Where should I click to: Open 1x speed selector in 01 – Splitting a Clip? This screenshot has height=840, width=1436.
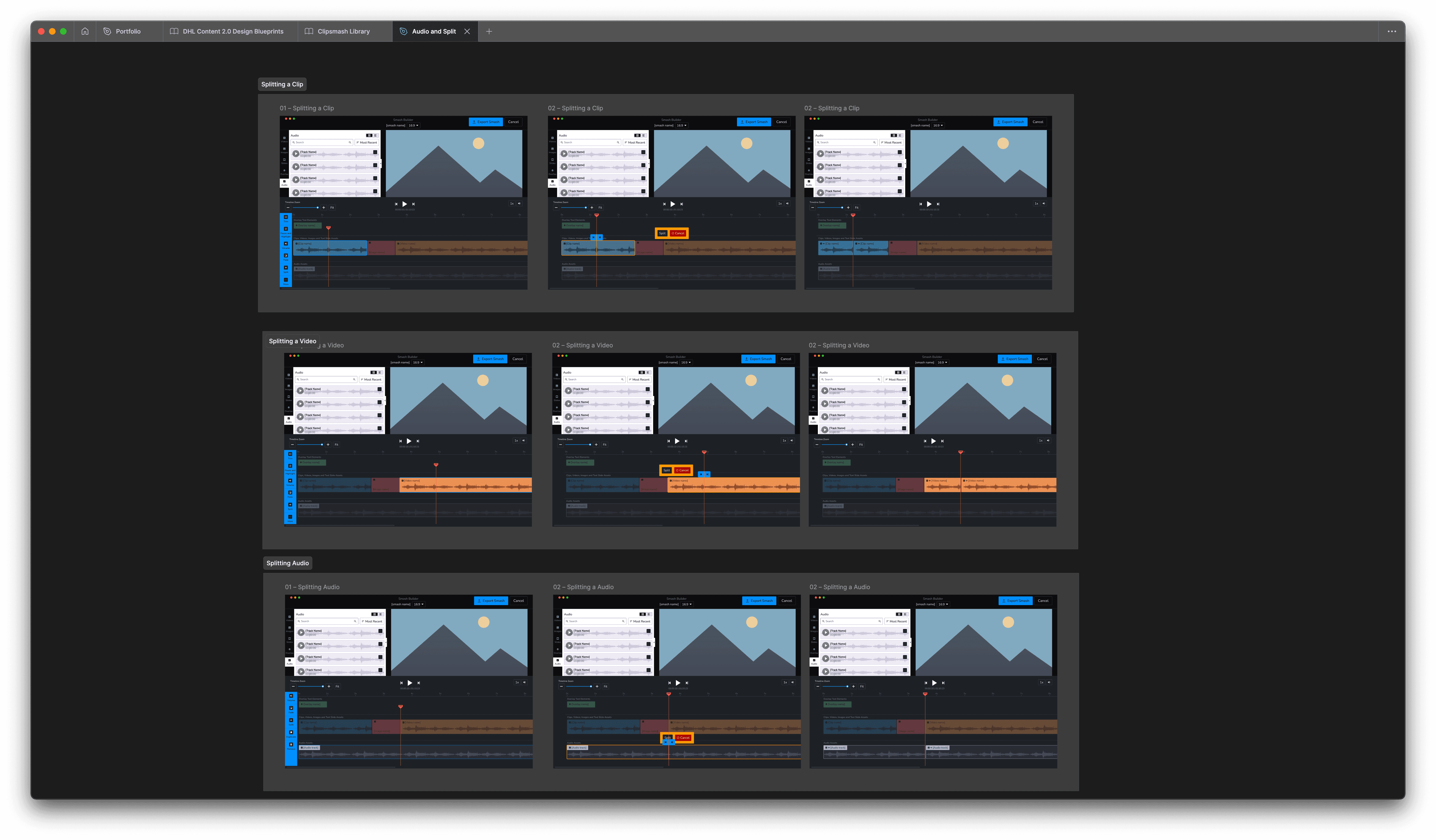(x=512, y=204)
